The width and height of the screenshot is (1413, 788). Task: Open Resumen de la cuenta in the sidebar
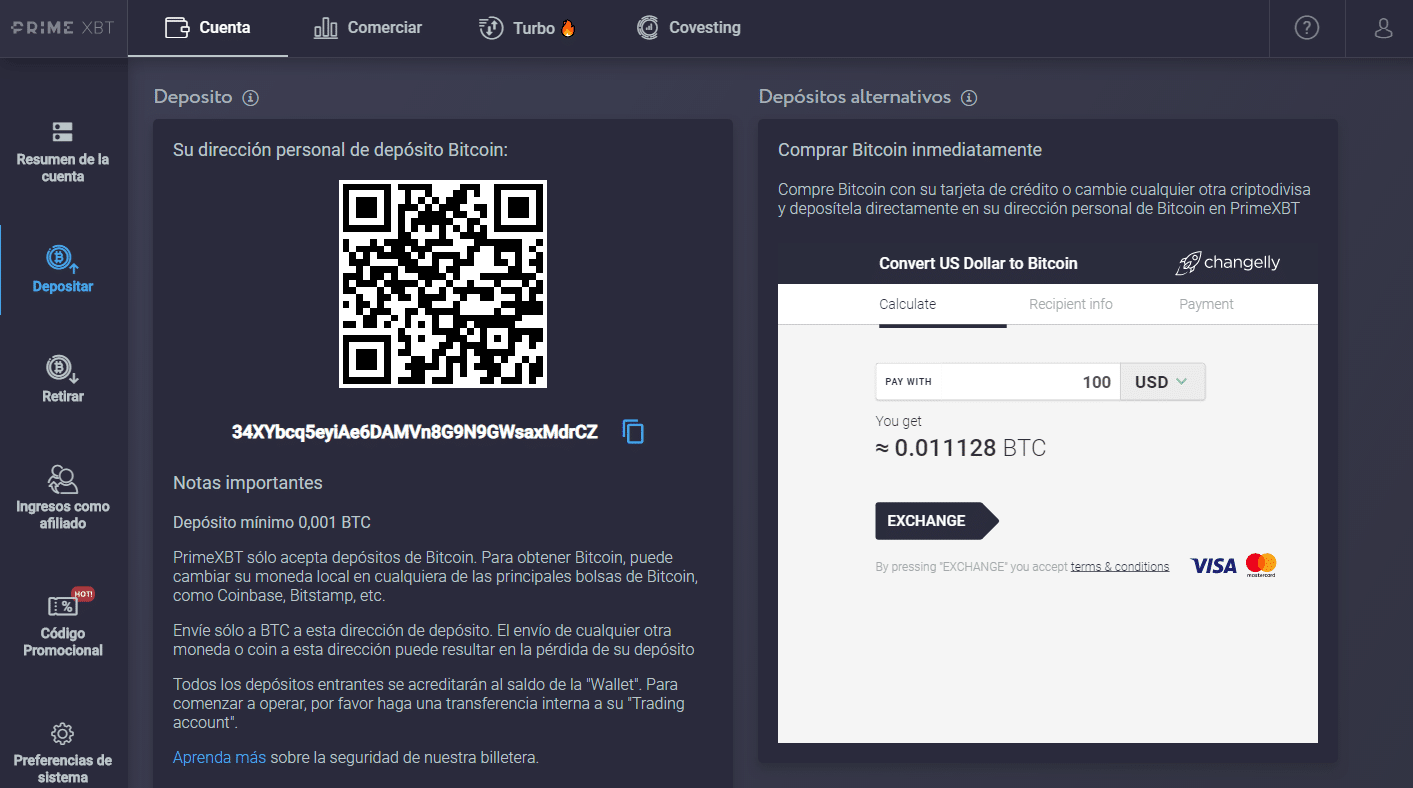(x=63, y=153)
